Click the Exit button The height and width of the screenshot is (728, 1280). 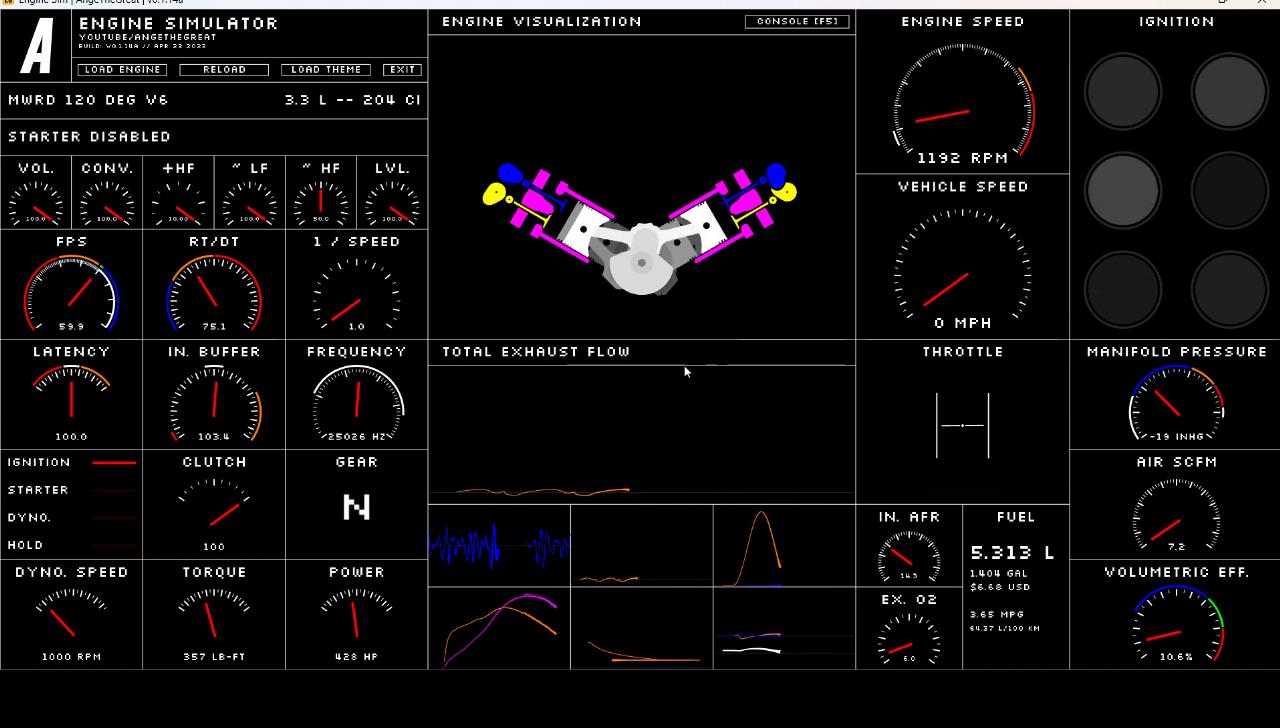402,70
